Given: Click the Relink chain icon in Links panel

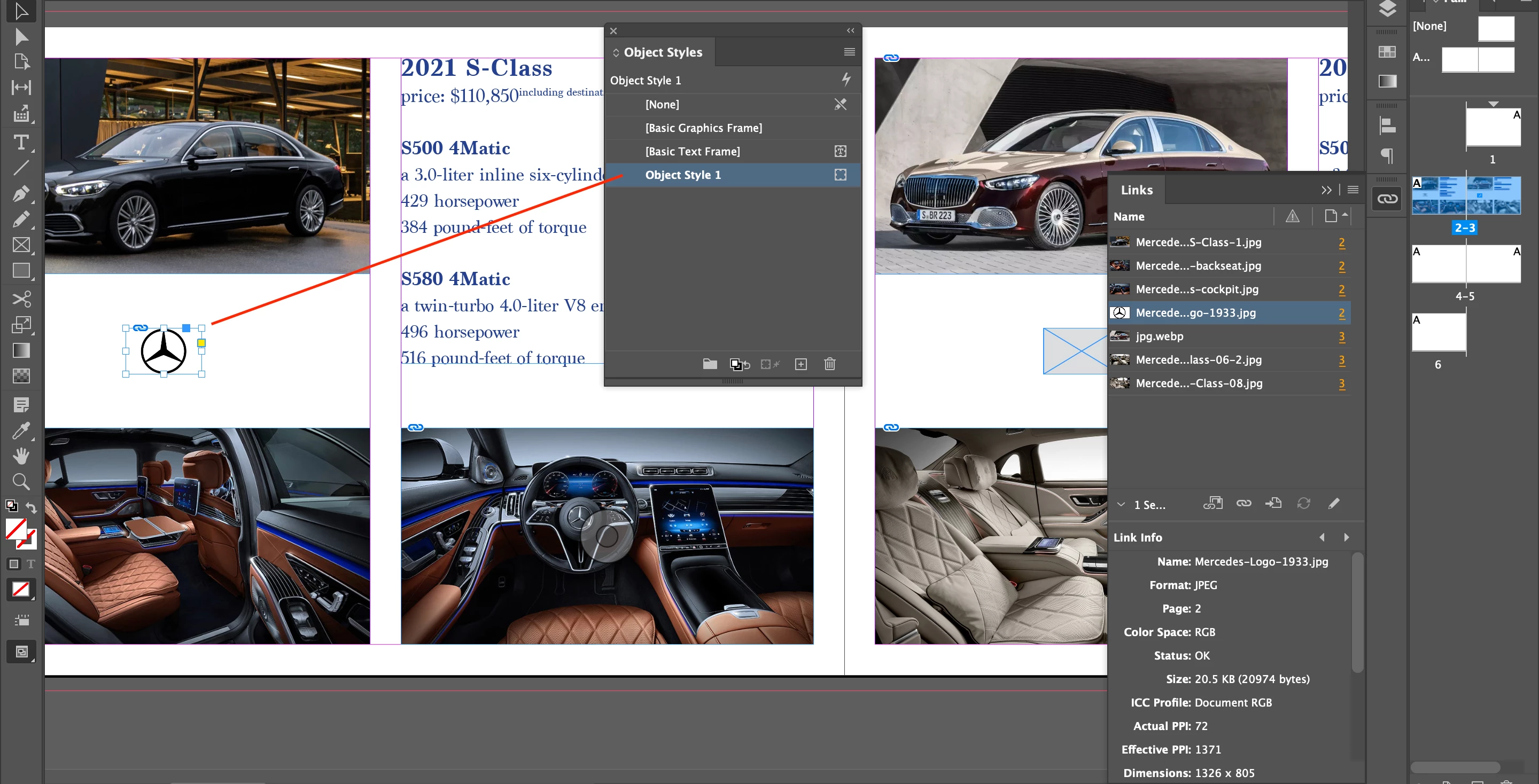Looking at the screenshot, I should pos(1243,504).
